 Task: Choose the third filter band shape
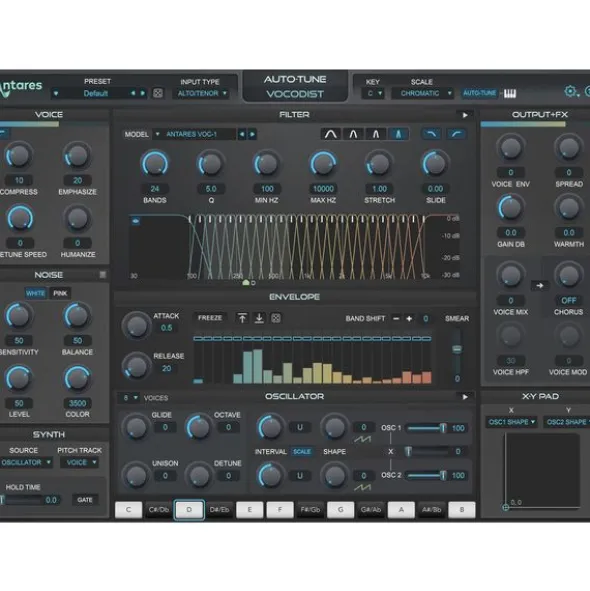tap(376, 134)
